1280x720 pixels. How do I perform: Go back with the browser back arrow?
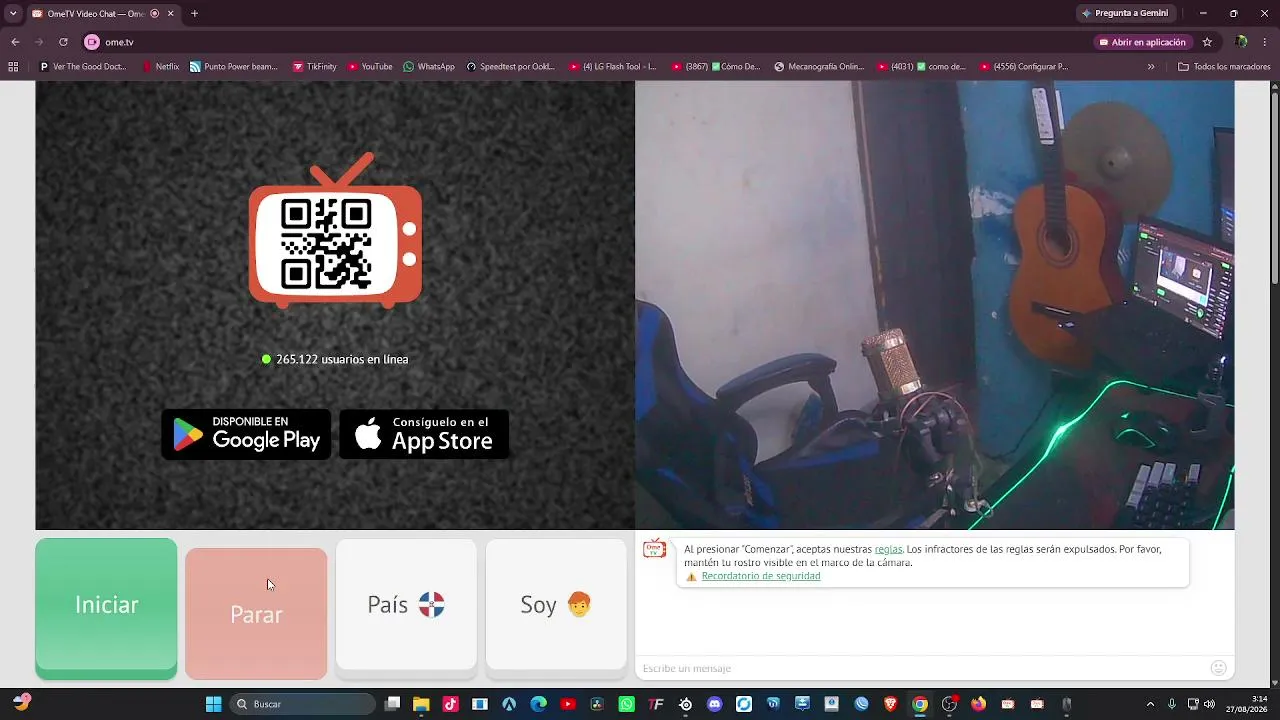pyautogui.click(x=15, y=42)
